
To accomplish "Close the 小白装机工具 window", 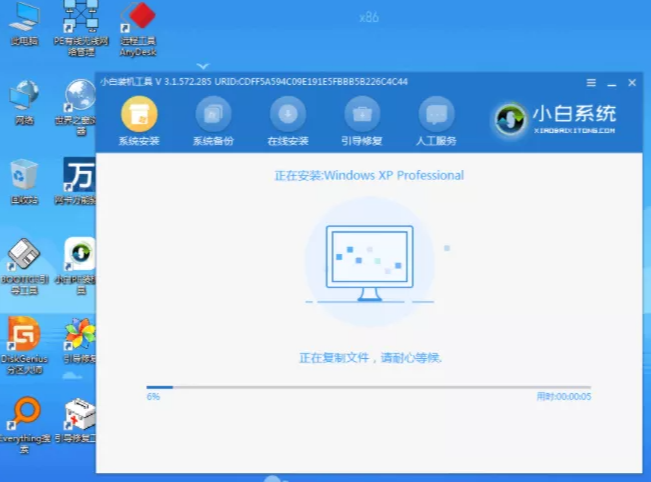I will pyautogui.click(x=632, y=83).
